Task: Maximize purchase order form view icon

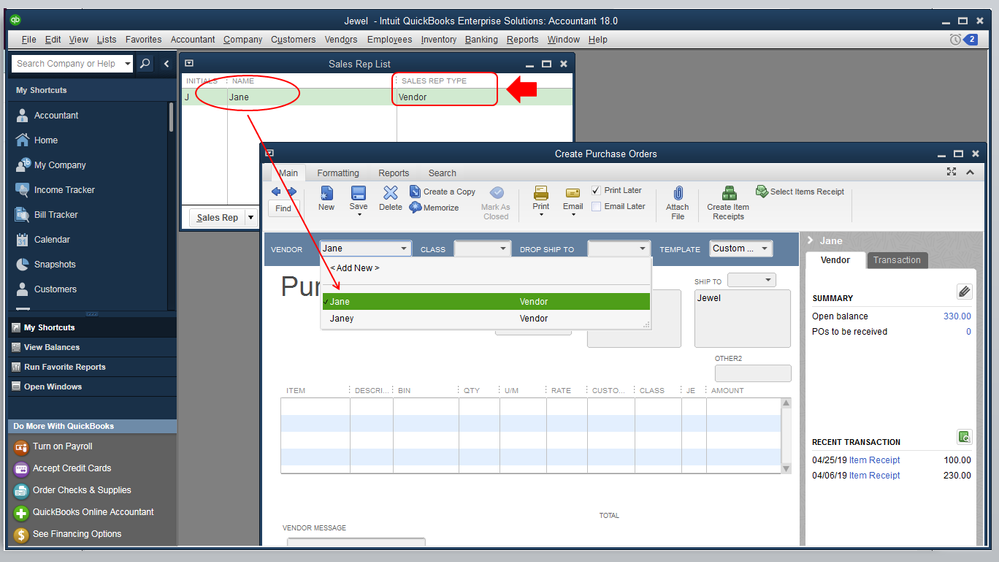Action: [x=951, y=171]
